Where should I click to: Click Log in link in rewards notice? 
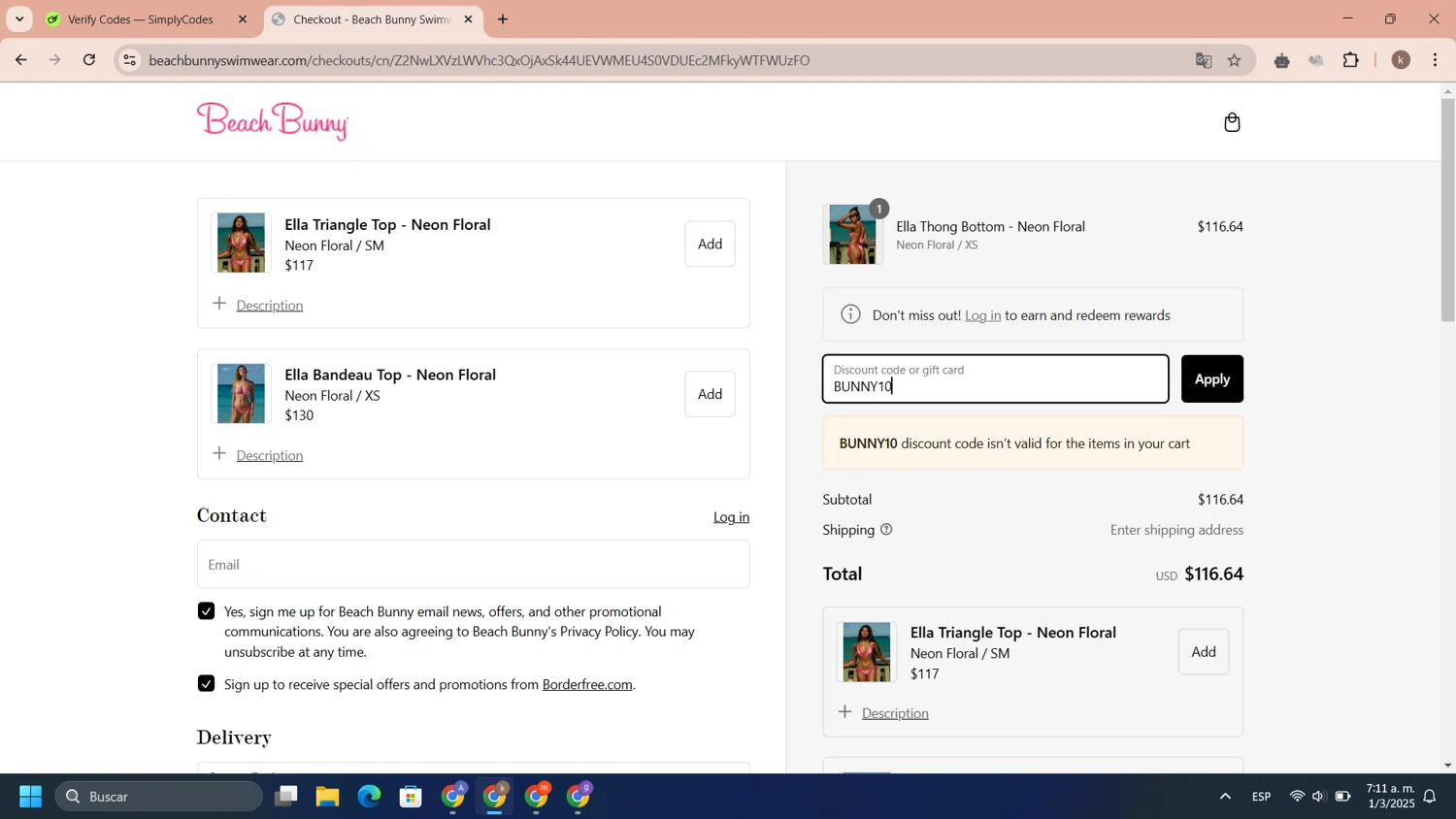[982, 315]
